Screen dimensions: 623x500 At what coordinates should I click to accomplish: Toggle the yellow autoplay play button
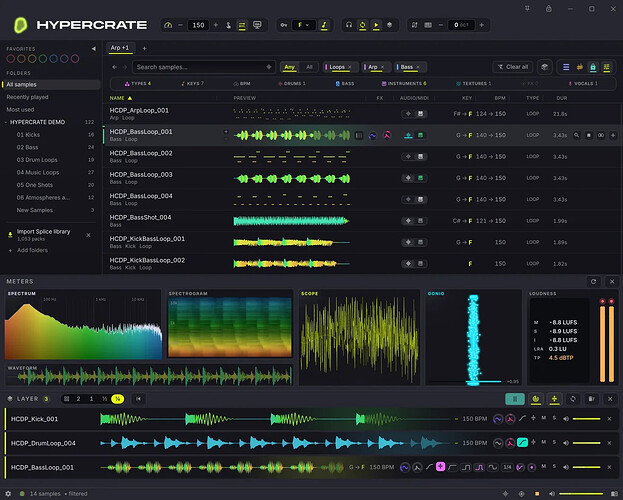click(375, 25)
